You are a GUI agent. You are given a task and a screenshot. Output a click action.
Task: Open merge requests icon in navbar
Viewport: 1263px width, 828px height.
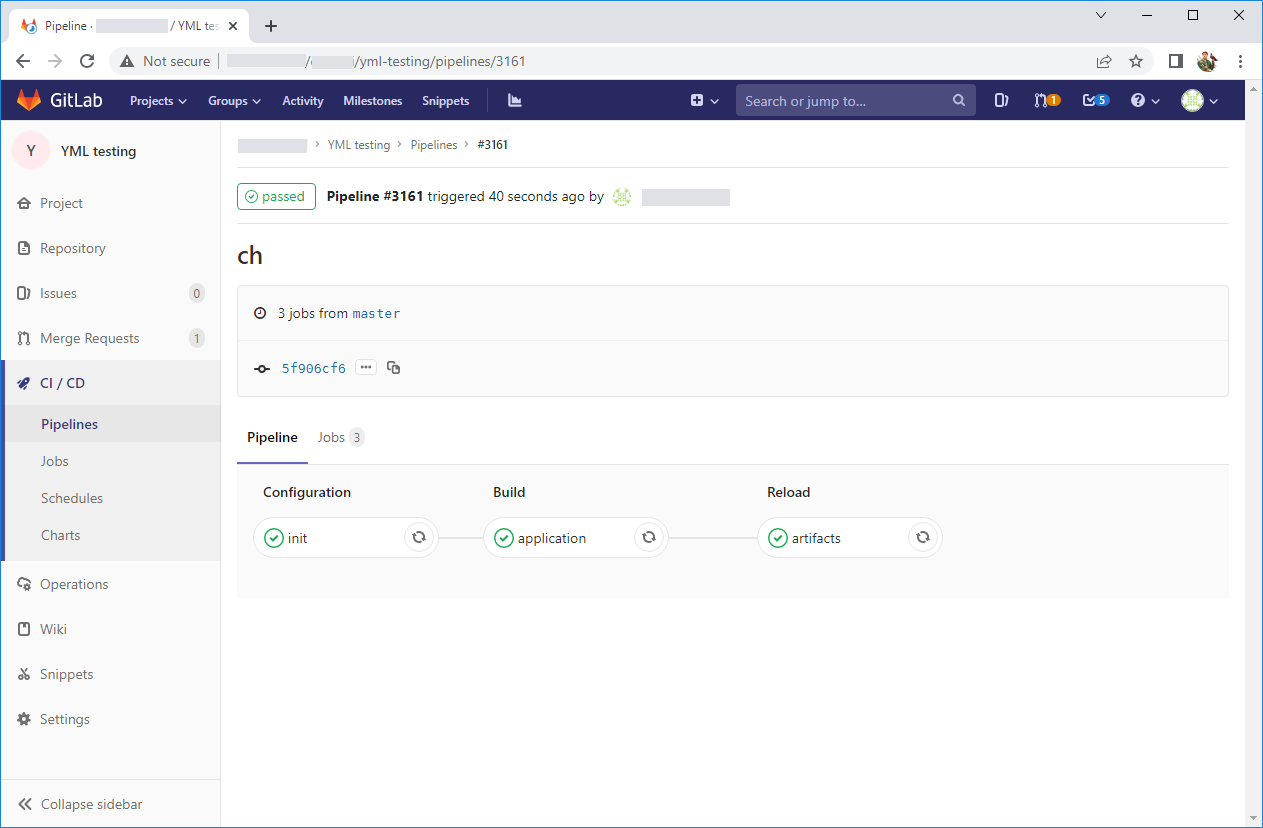(x=1046, y=101)
